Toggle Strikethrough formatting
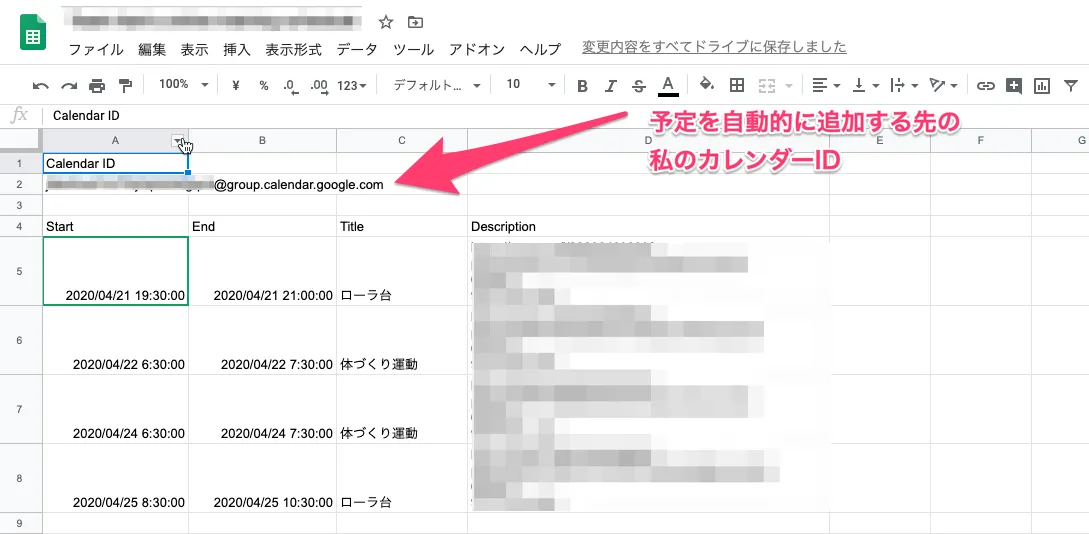This screenshot has height=534, width=1089. point(639,86)
